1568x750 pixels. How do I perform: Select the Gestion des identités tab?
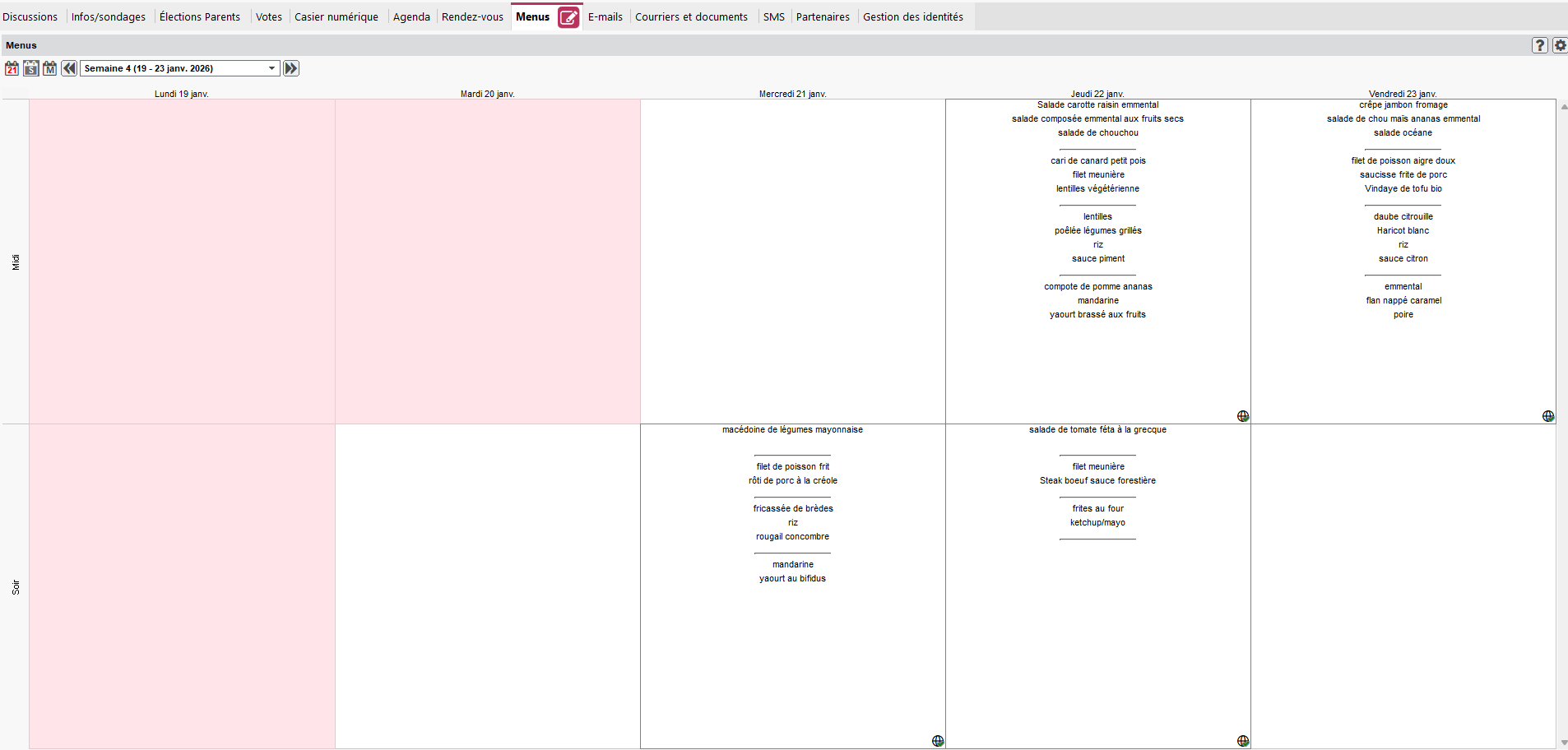click(912, 16)
